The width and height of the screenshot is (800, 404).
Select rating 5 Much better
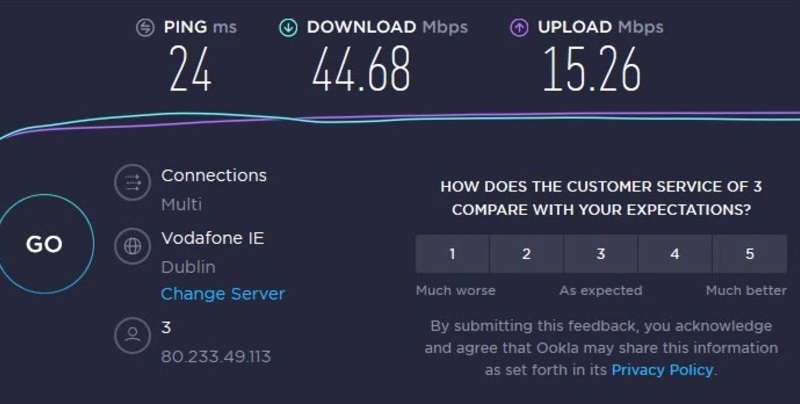pos(750,254)
